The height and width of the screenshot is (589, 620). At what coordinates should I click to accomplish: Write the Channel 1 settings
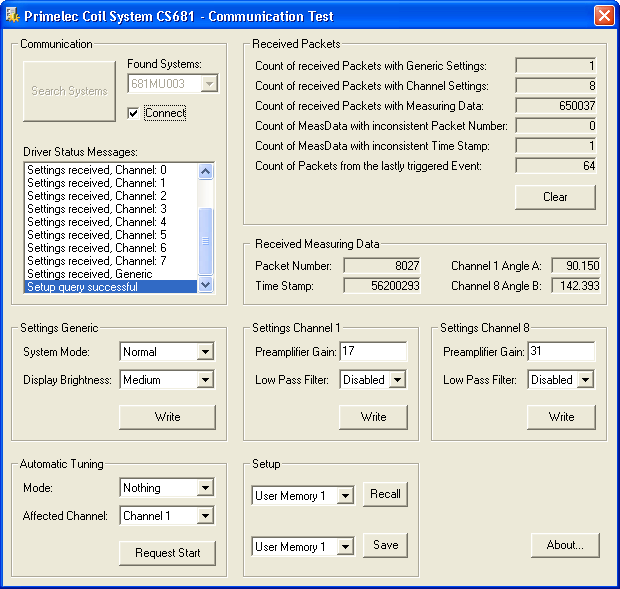(x=373, y=417)
